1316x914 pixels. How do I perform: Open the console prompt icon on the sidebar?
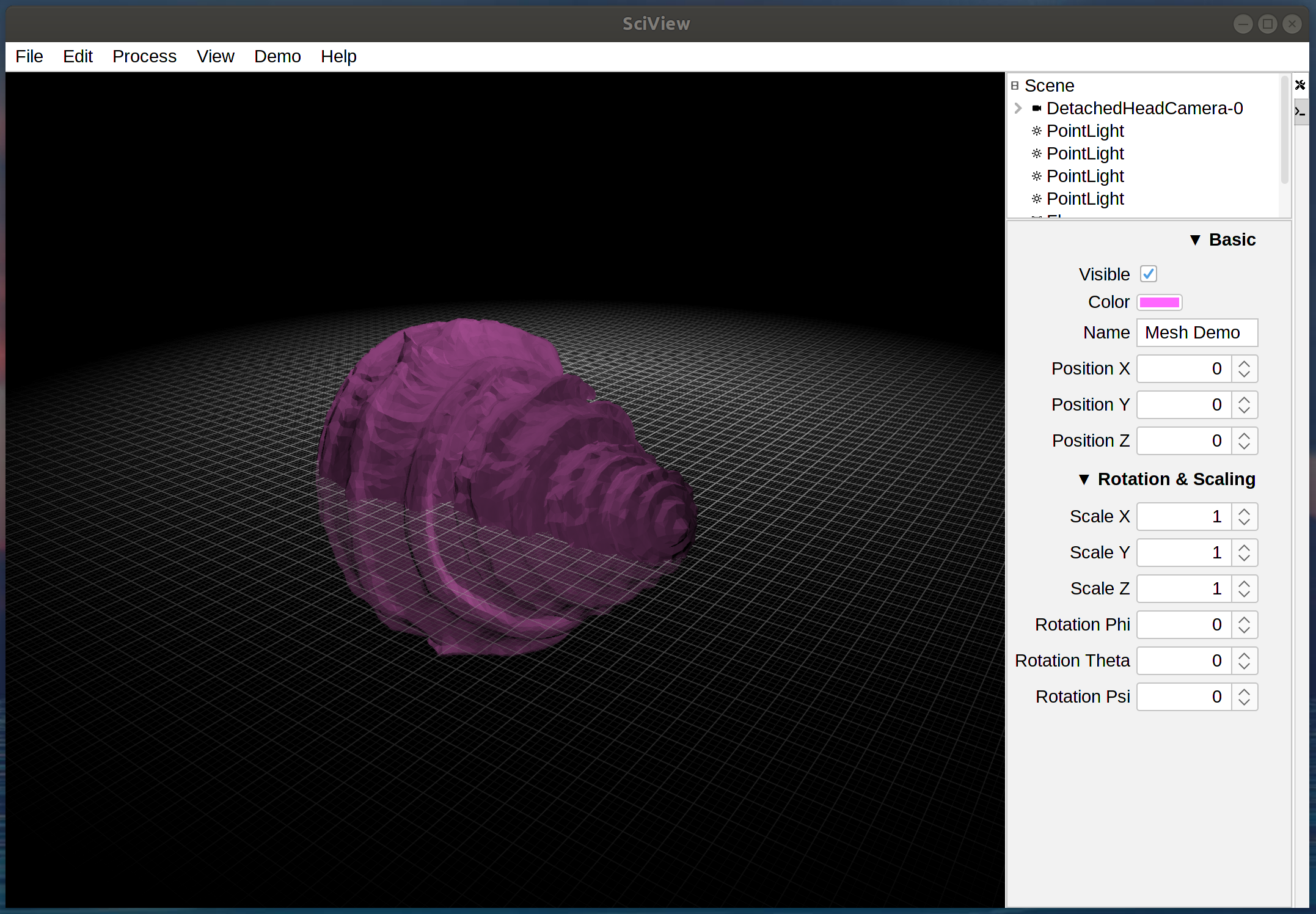tap(1300, 112)
